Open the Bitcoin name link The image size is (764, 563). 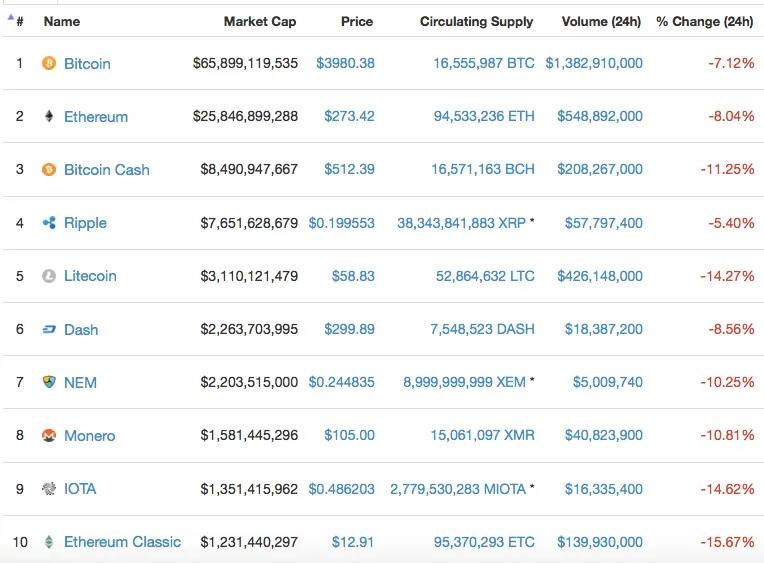87,63
